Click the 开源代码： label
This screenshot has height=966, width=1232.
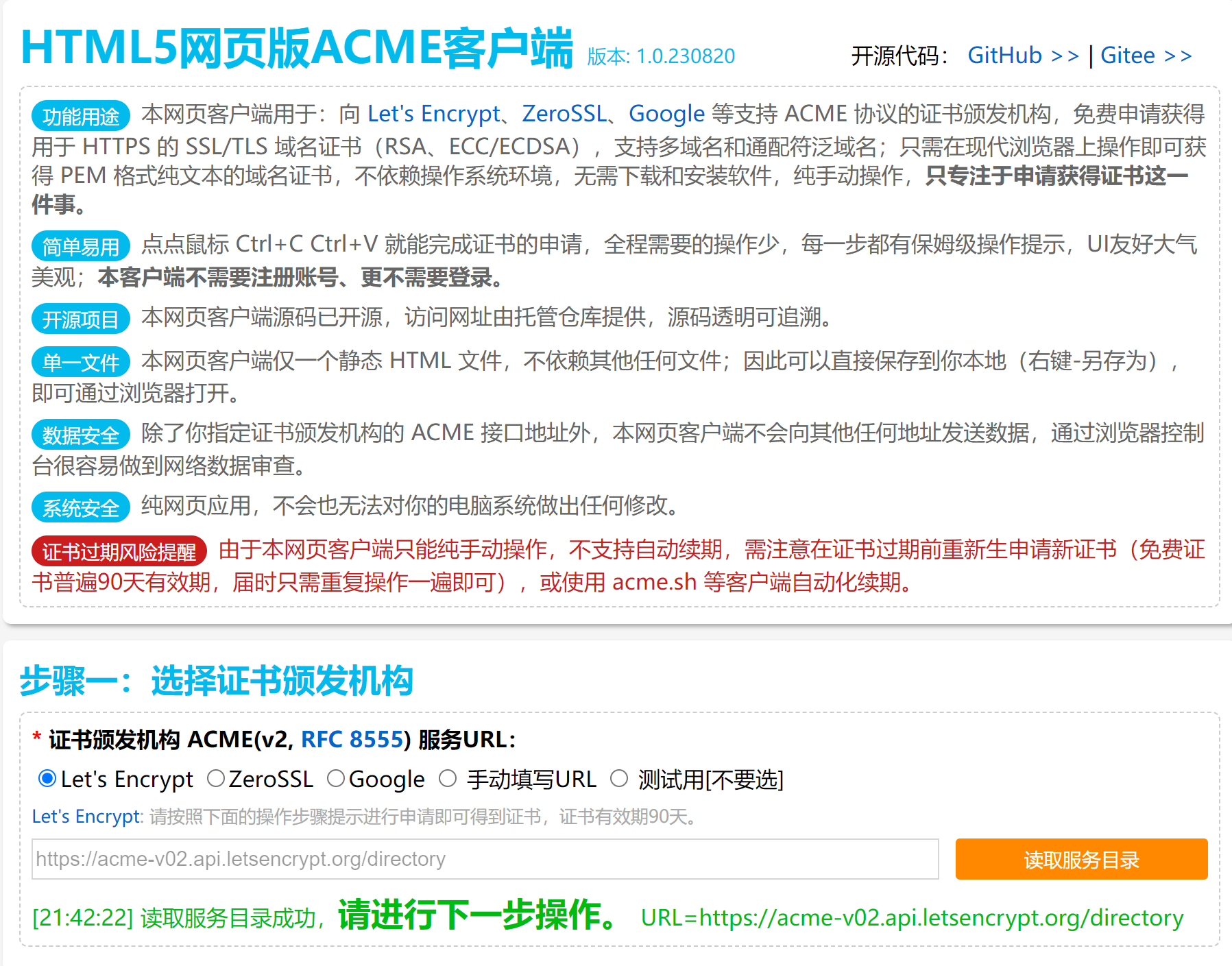point(901,56)
